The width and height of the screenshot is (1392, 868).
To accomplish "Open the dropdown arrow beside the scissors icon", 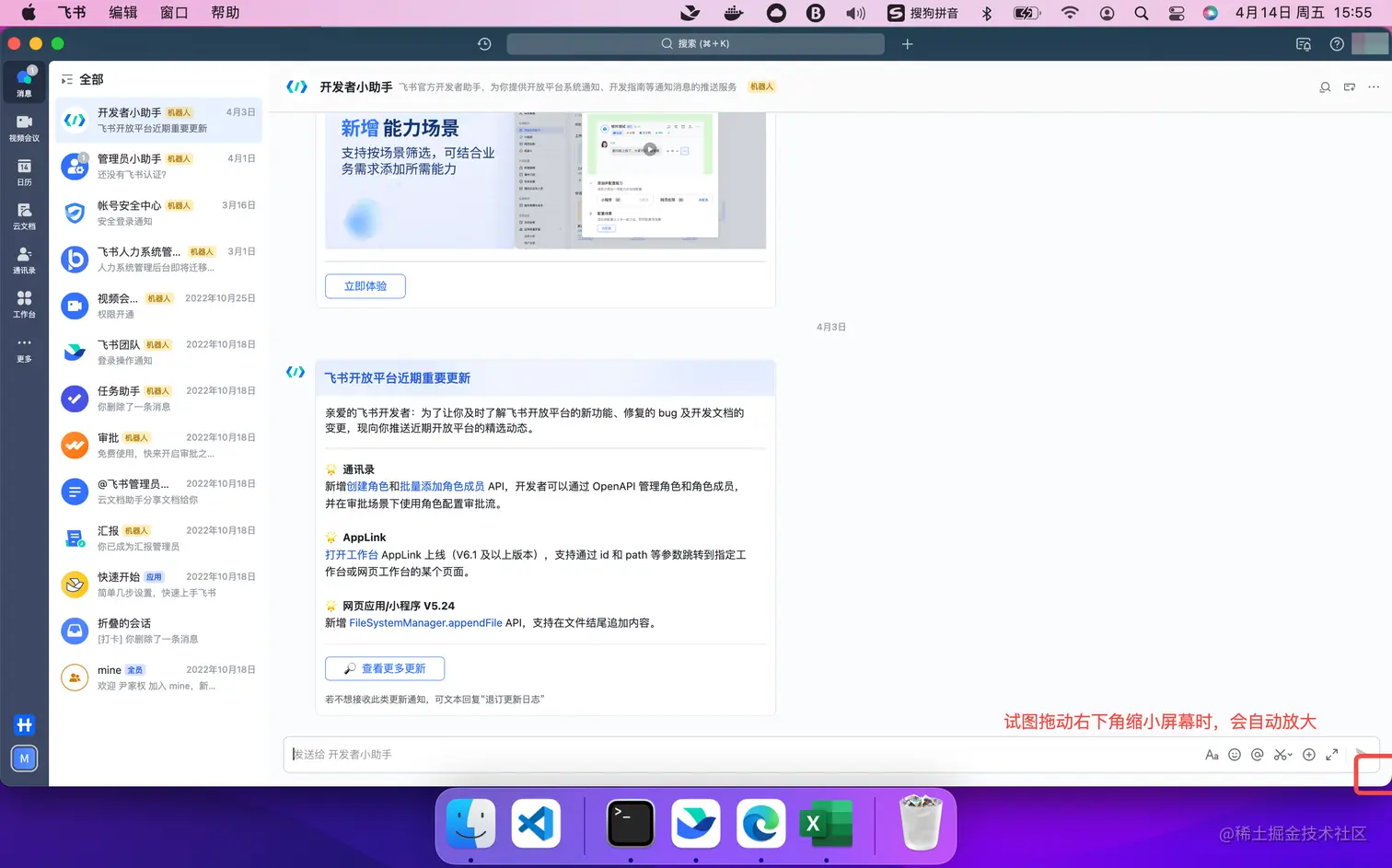I will (1291, 755).
